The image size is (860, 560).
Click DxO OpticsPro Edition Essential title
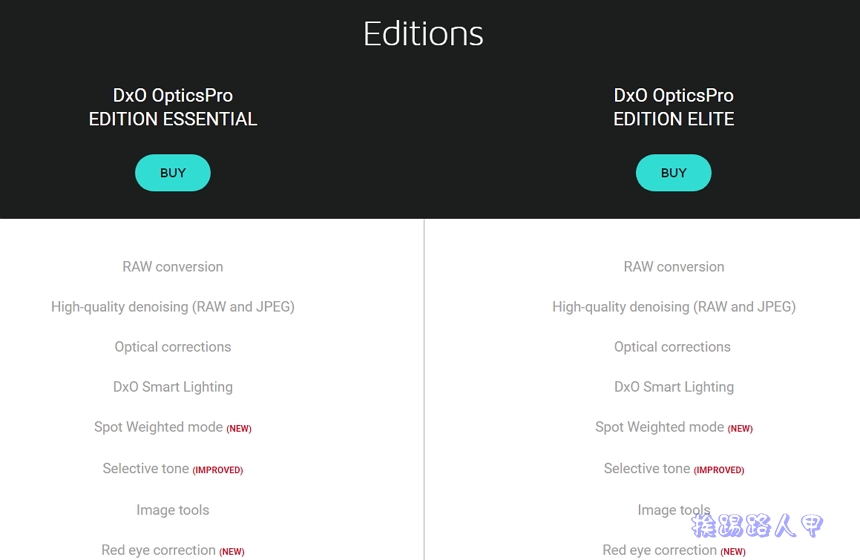(173, 107)
